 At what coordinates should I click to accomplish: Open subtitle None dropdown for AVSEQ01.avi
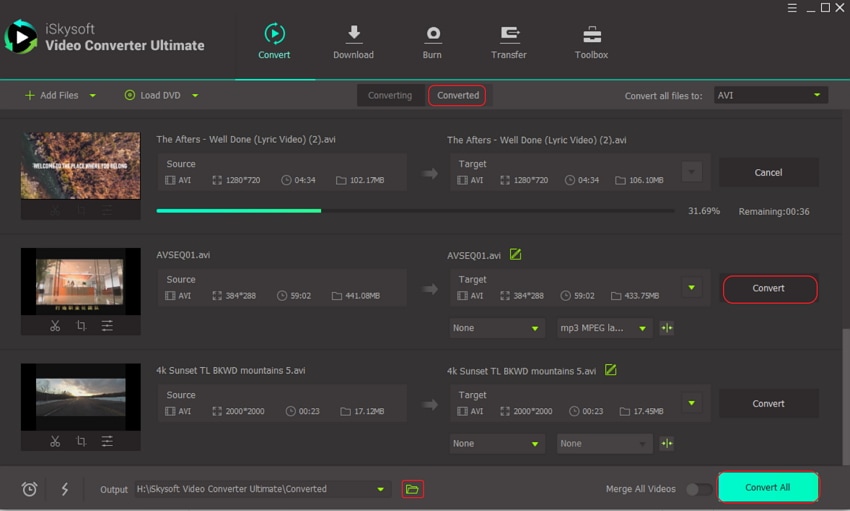[x=497, y=328]
